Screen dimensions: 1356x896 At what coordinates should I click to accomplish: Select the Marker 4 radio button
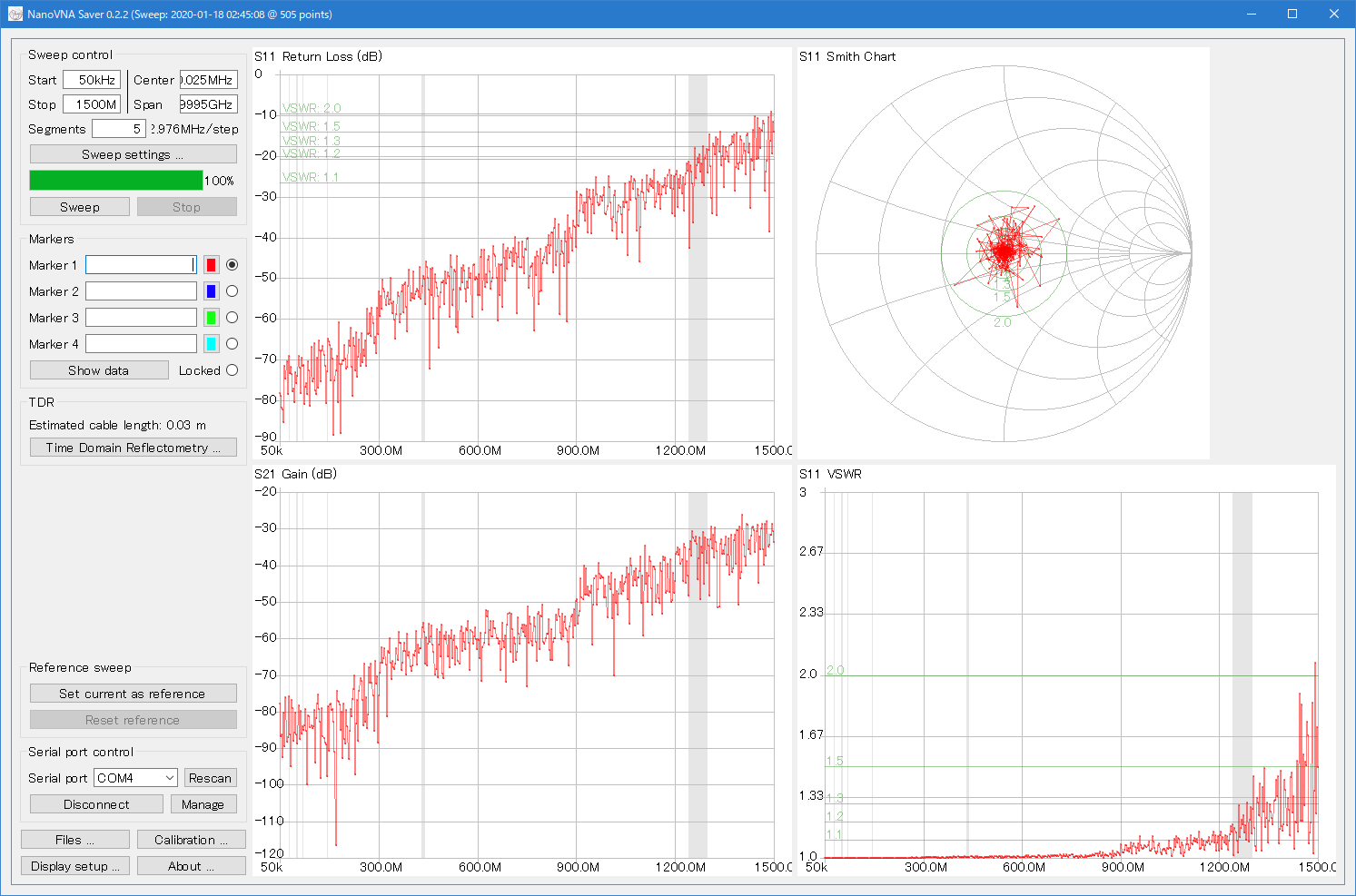tap(233, 344)
